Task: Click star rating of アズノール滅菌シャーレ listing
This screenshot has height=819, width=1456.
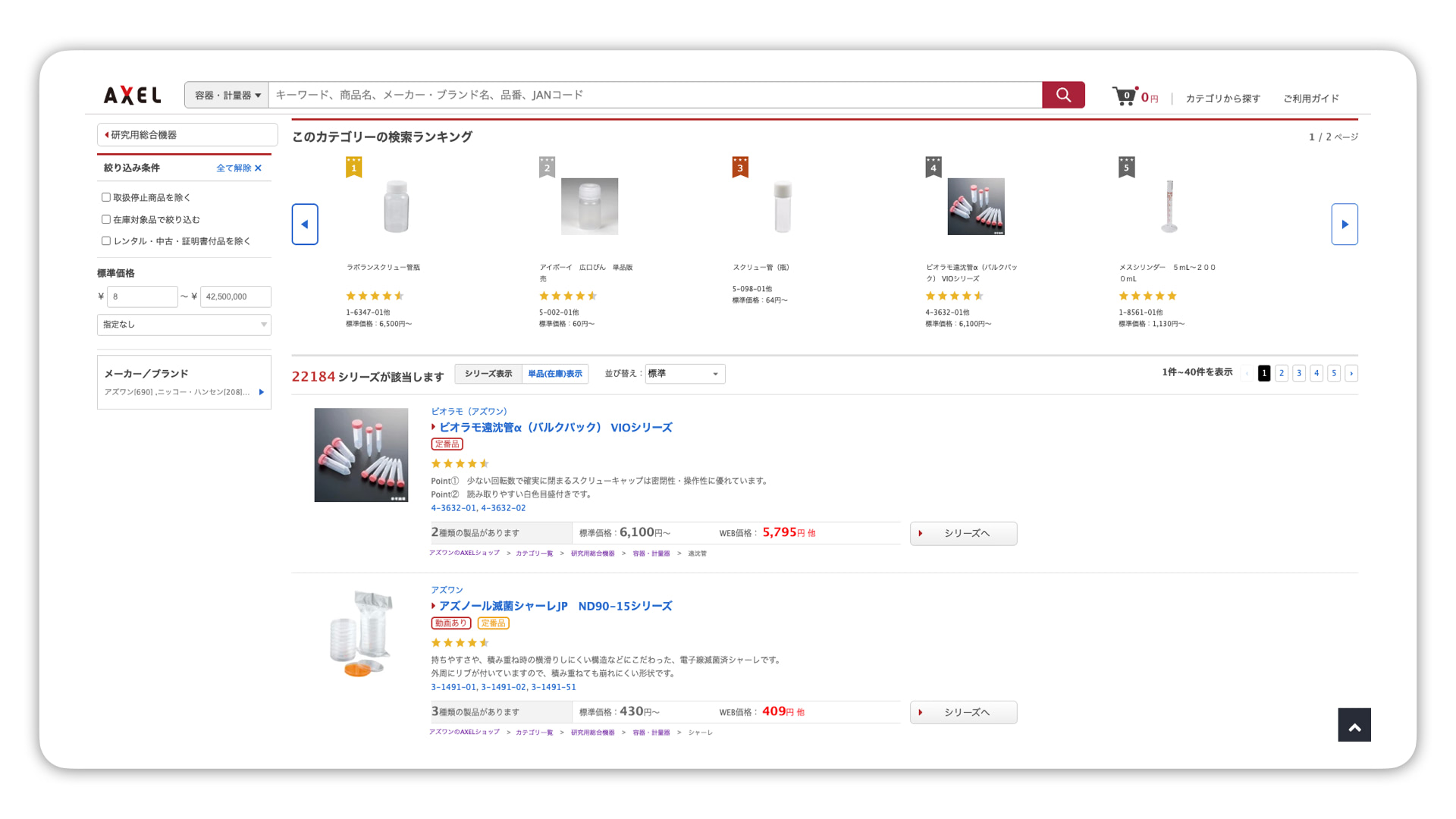Action: click(x=460, y=642)
